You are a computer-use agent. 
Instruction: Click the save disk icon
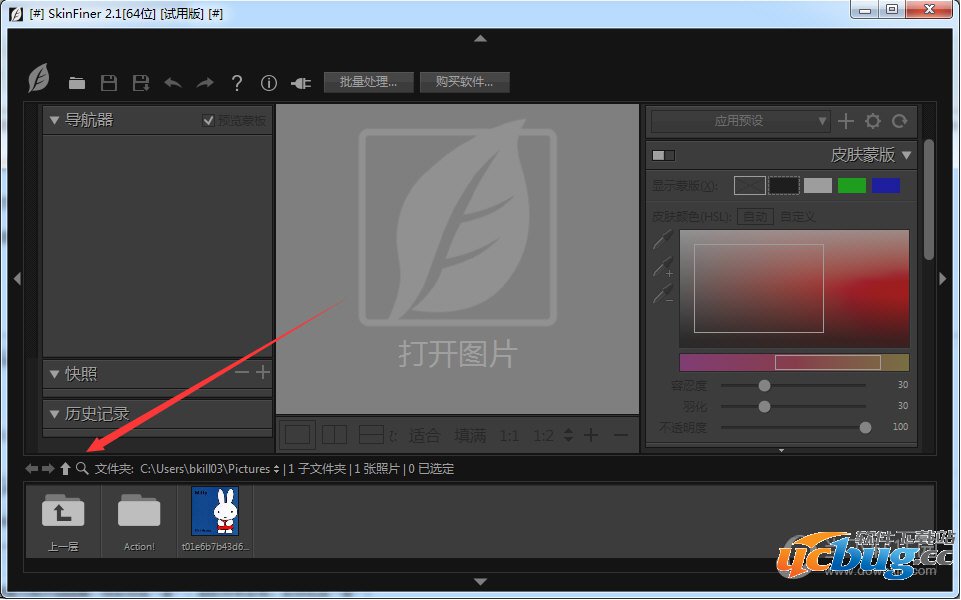tap(109, 83)
